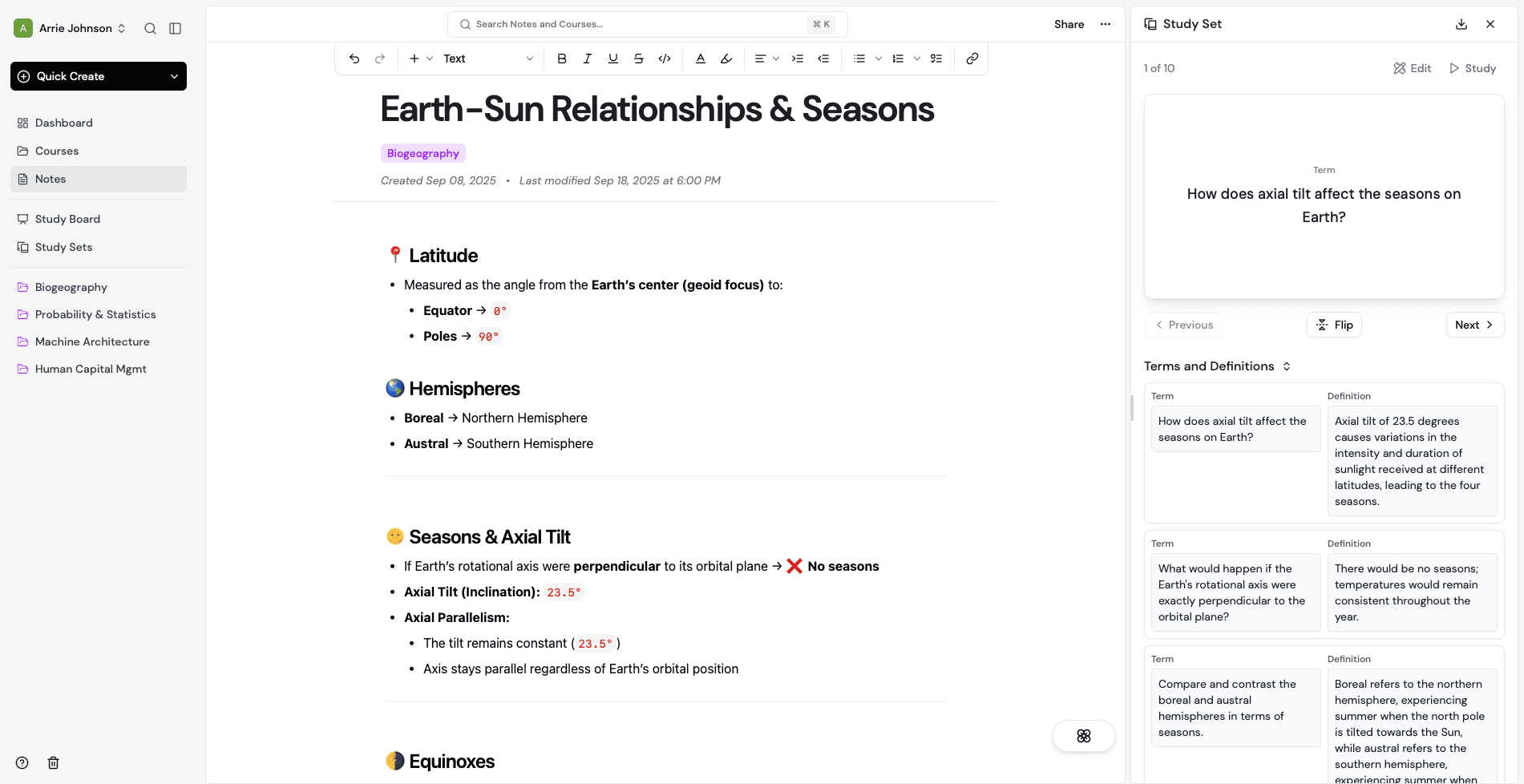Open Study Board from the sidebar
The width and height of the screenshot is (1524, 784).
point(67,219)
